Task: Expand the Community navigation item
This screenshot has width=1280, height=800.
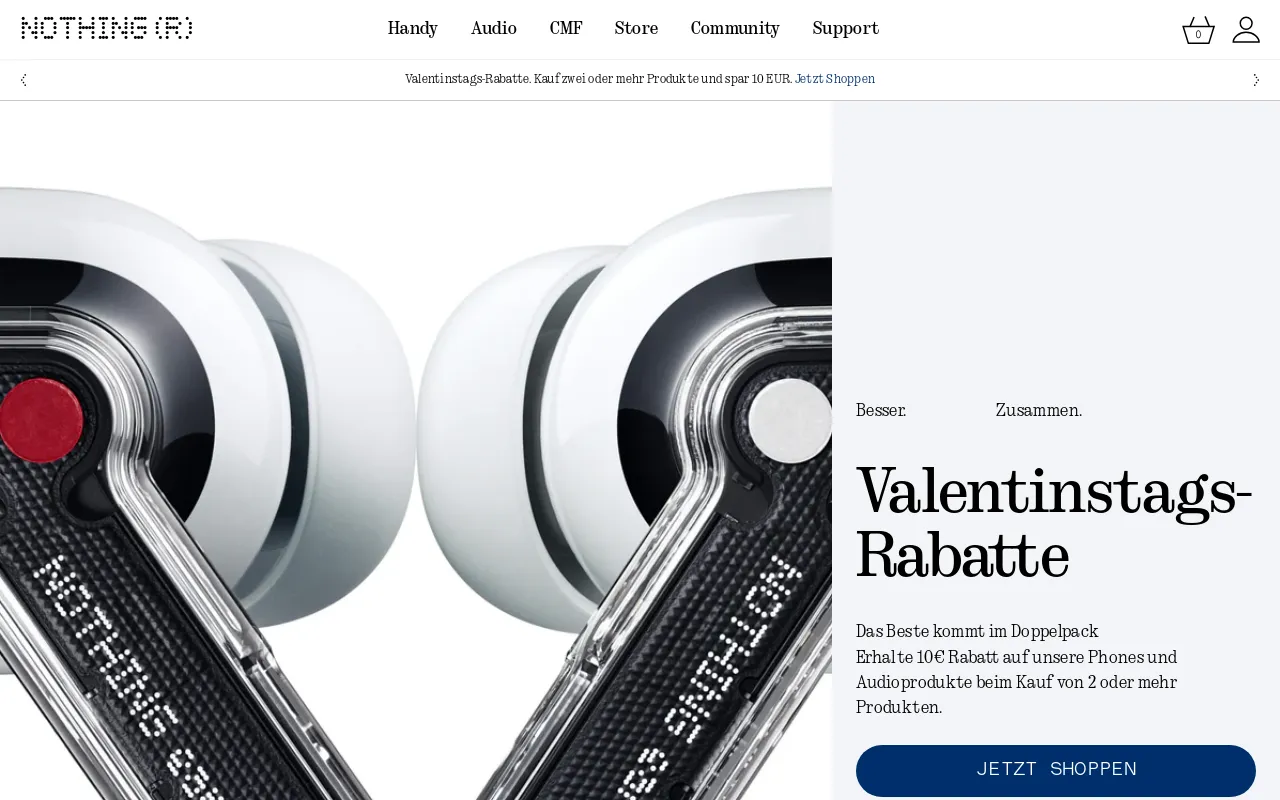Action: pyautogui.click(x=735, y=28)
